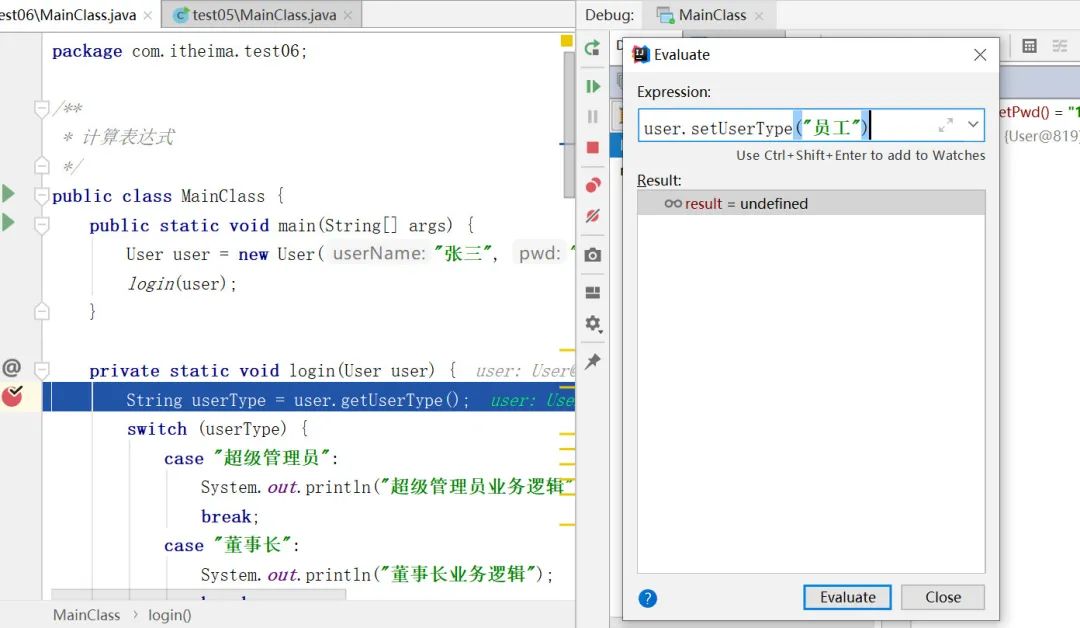
Task: Select the result = undefined row
Action: 811,203
